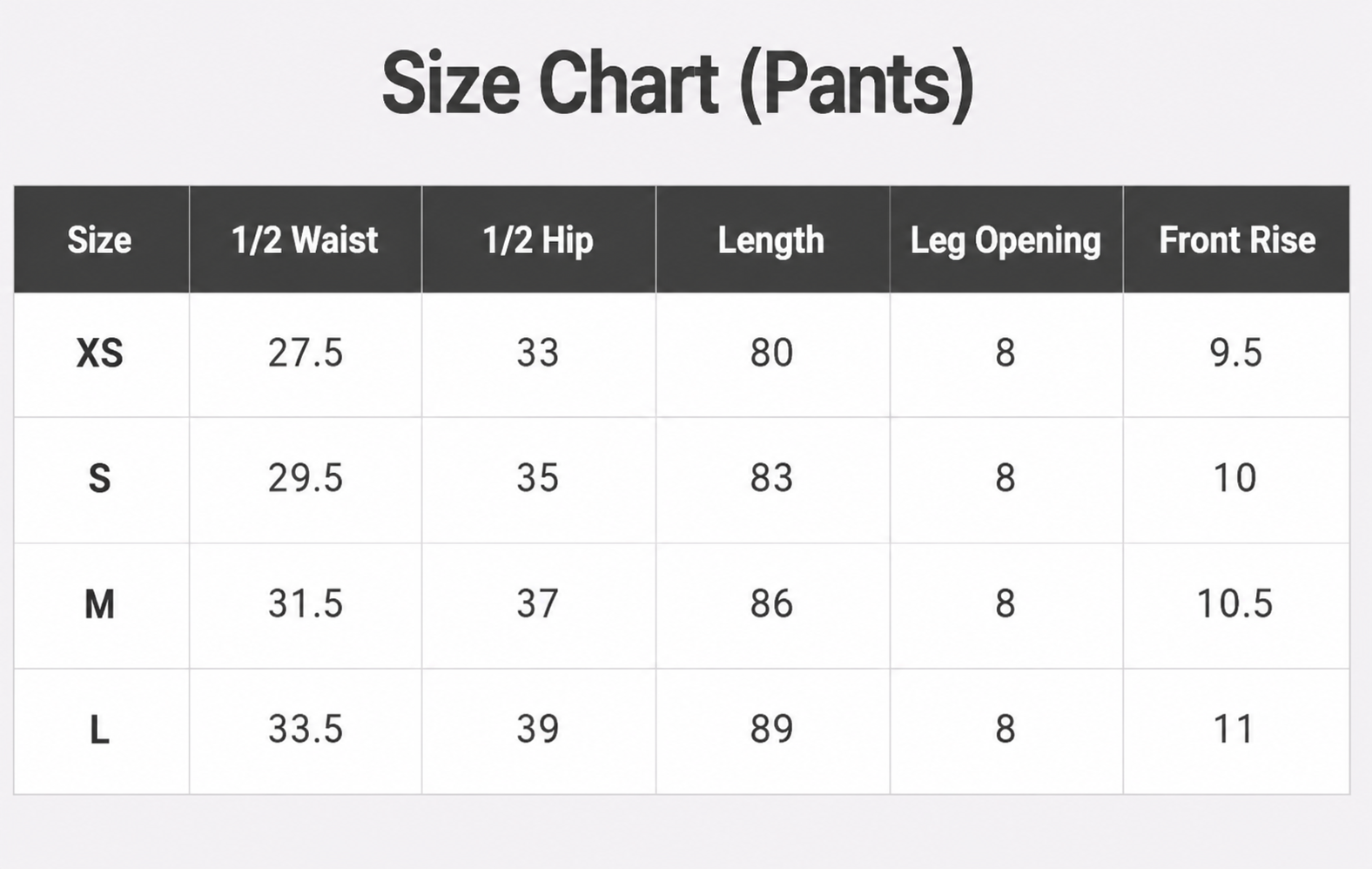Viewport: 1372px width, 869px height.
Task: Click the 27.5 waist value for XS
Action: click(306, 353)
